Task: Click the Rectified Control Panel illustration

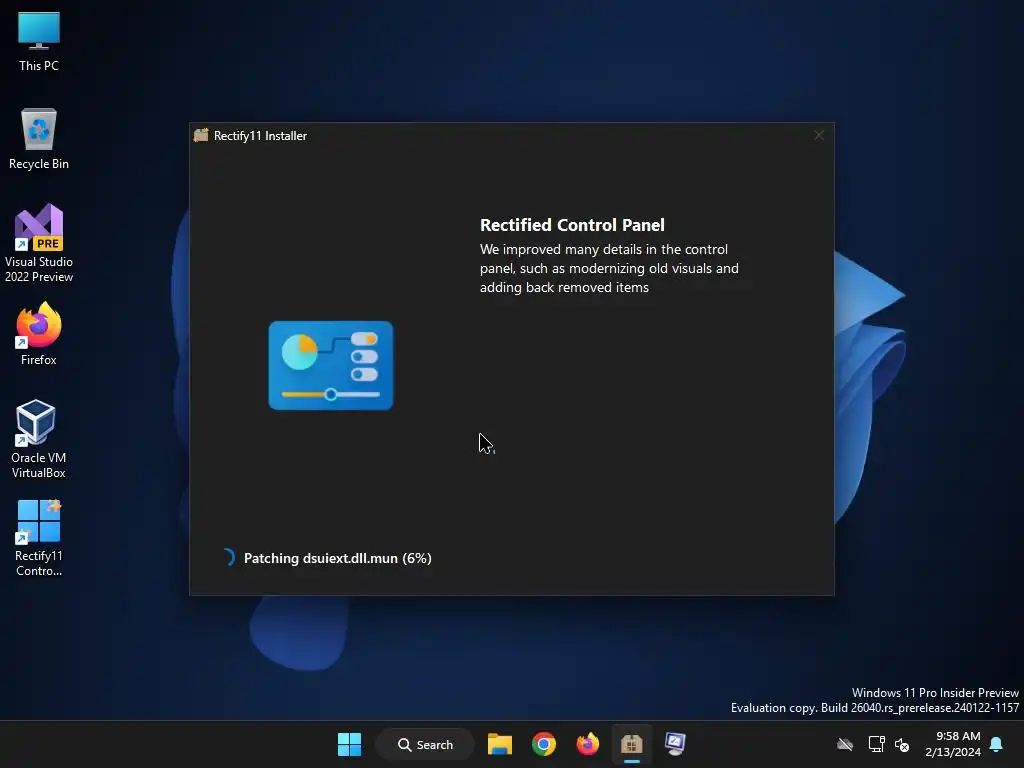Action: [331, 366]
